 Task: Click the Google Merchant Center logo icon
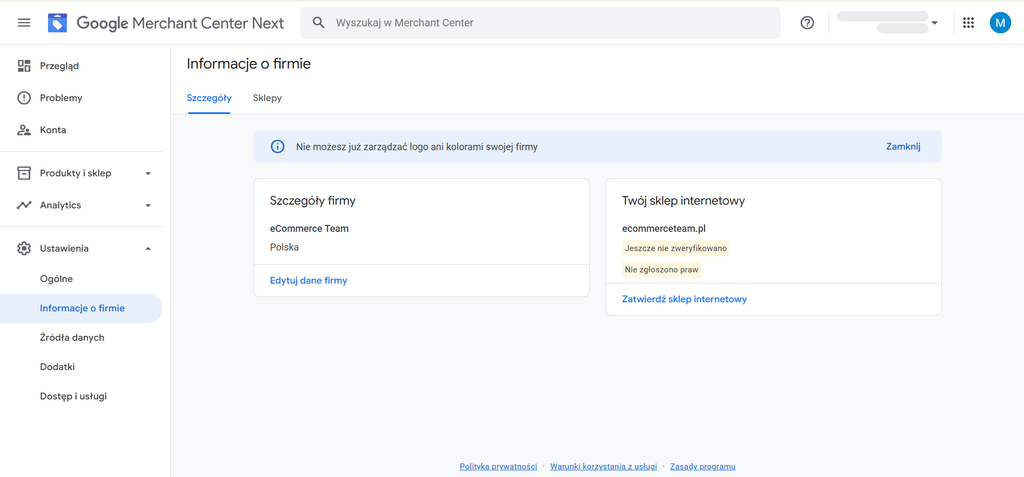[x=57, y=23]
